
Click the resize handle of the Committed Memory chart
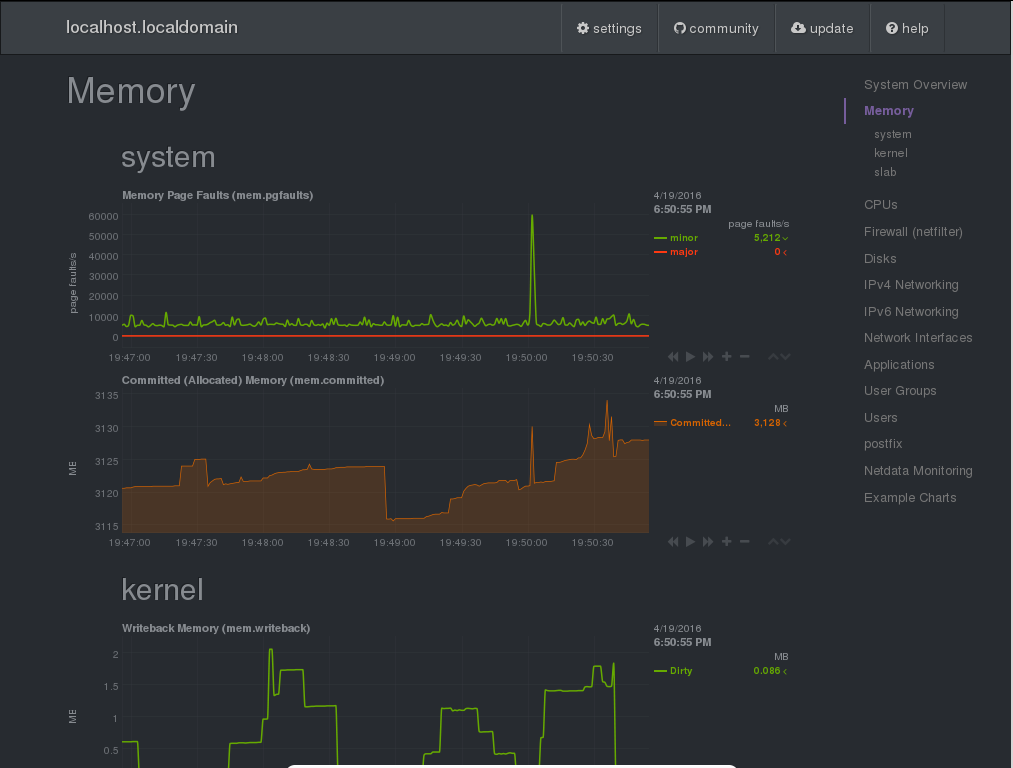tap(779, 542)
